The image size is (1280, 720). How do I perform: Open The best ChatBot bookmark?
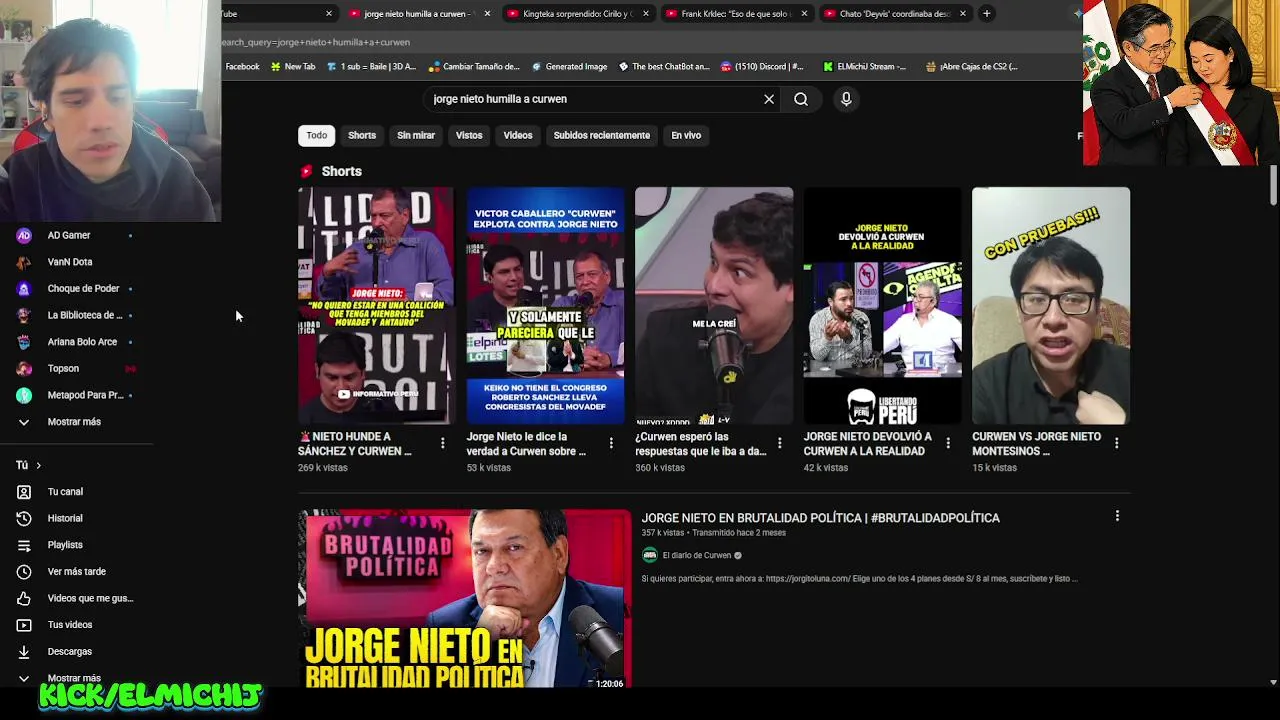tap(664, 67)
